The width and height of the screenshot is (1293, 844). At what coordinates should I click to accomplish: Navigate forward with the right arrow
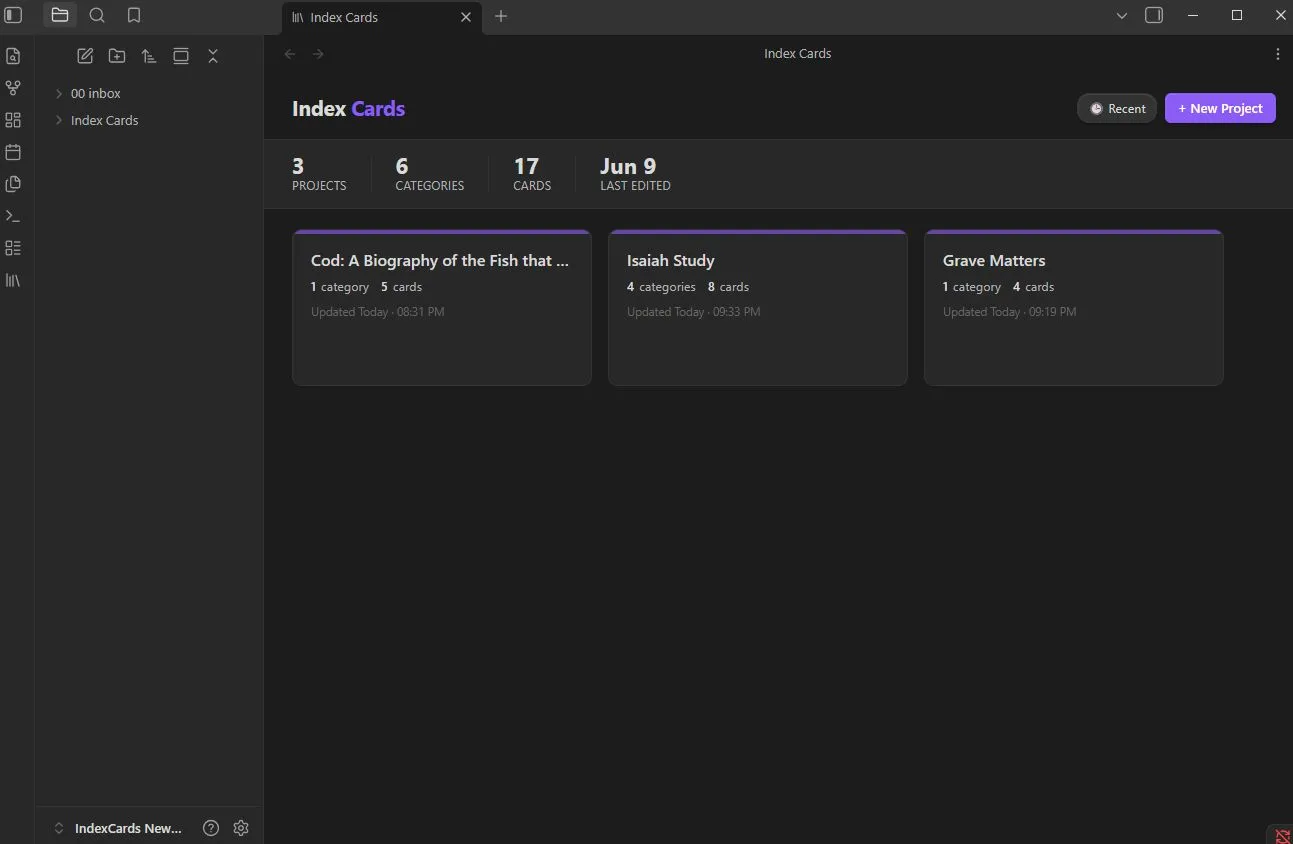point(318,54)
